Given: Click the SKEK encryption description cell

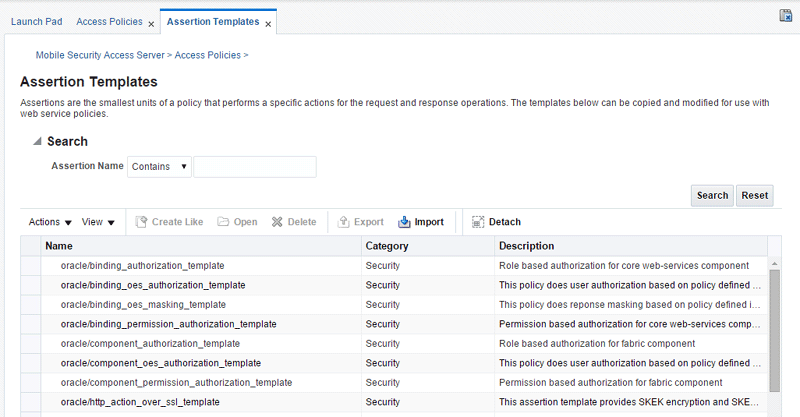Looking at the screenshot, I should [x=630, y=402].
